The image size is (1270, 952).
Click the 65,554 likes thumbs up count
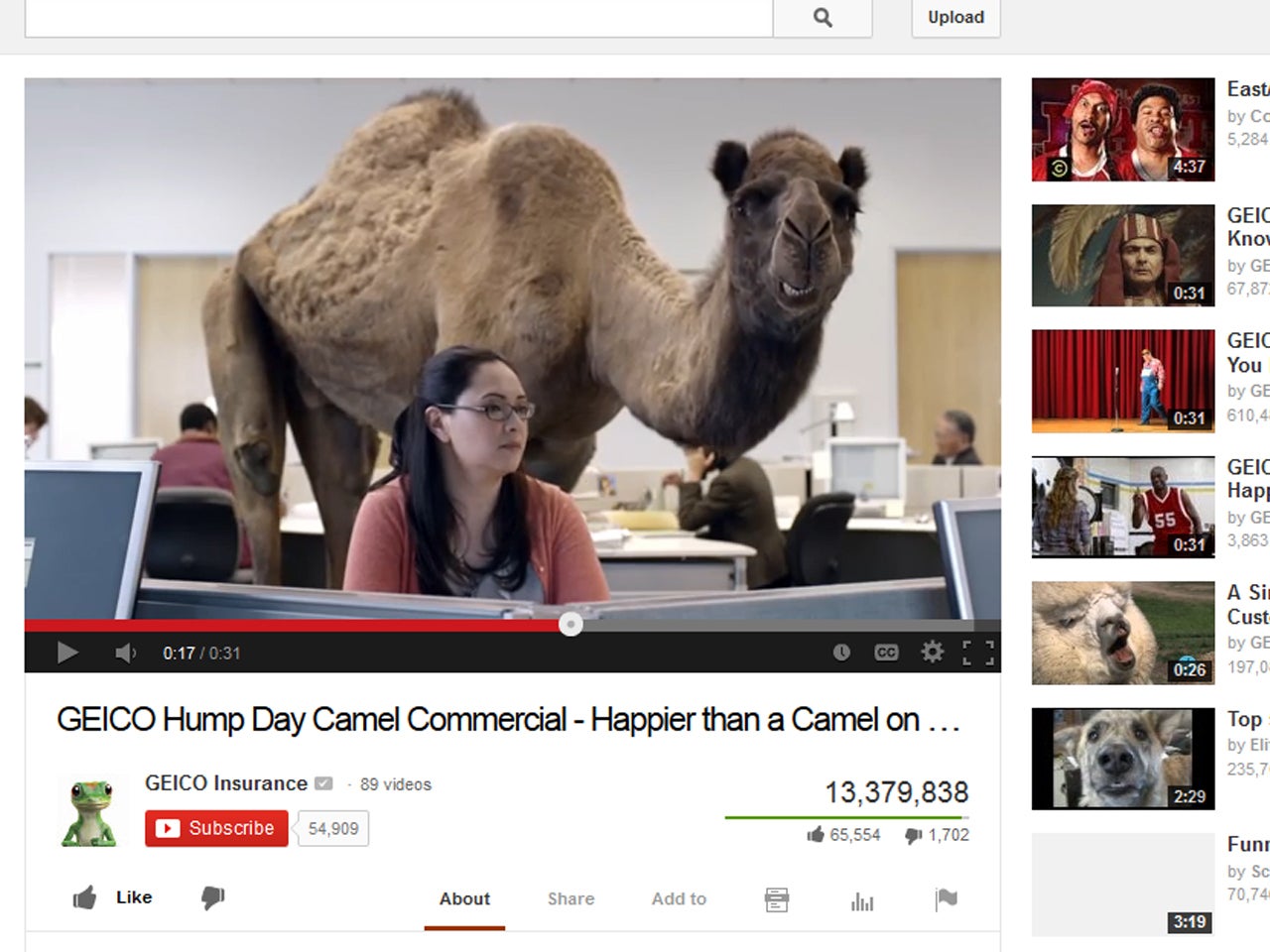click(843, 835)
